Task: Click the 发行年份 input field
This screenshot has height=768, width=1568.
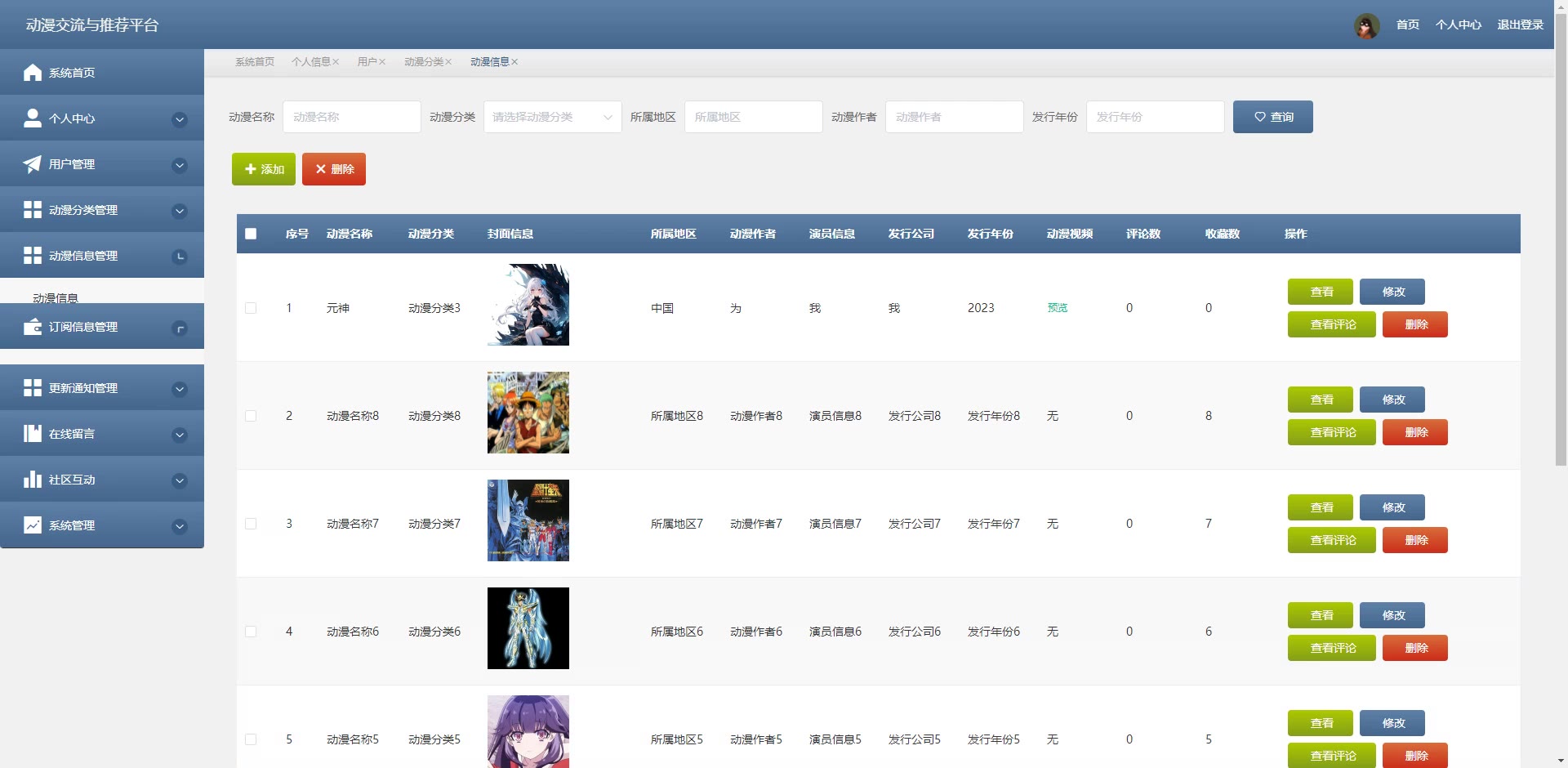Action: 1156,117
